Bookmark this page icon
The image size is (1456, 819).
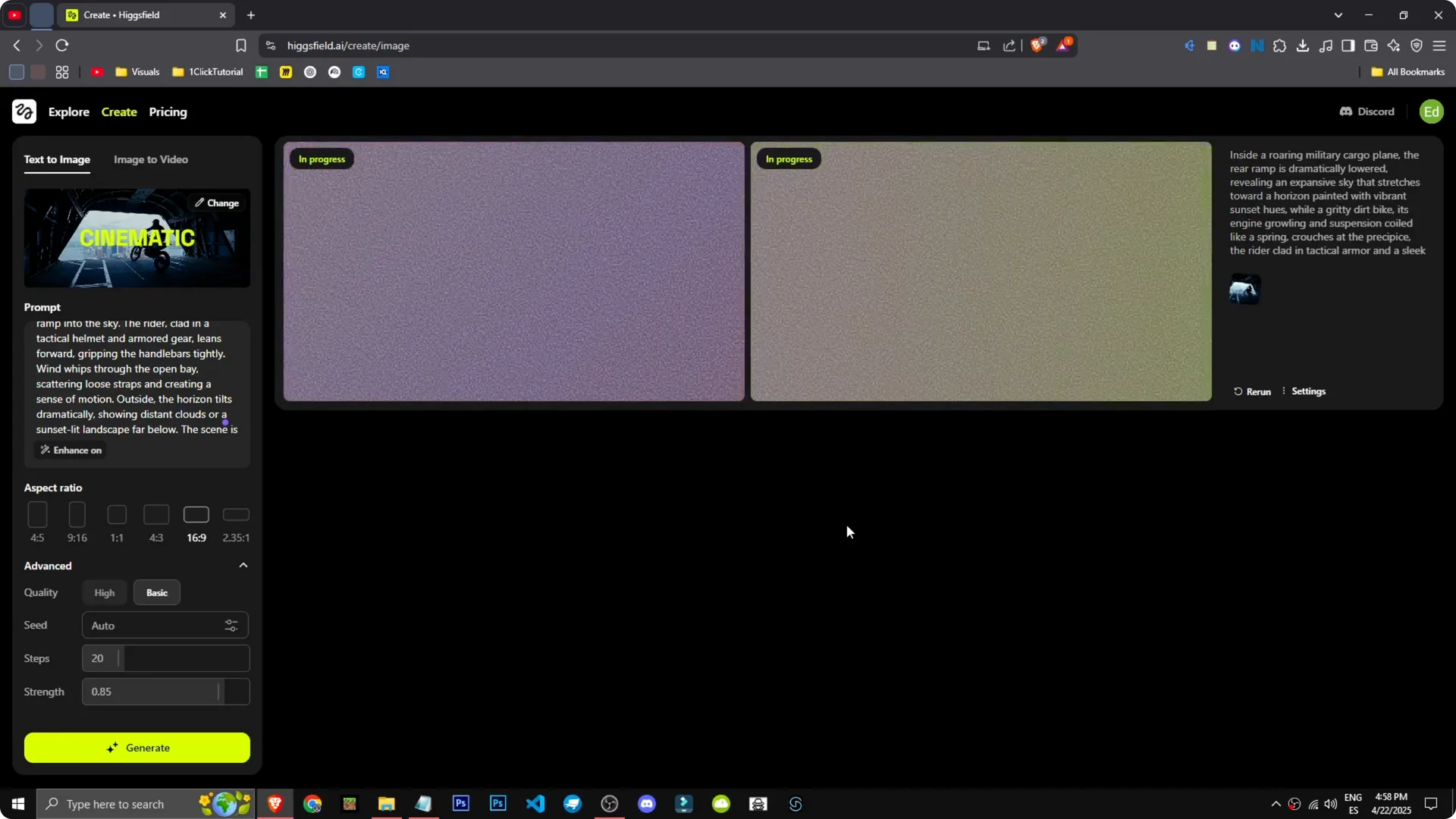tap(241, 45)
